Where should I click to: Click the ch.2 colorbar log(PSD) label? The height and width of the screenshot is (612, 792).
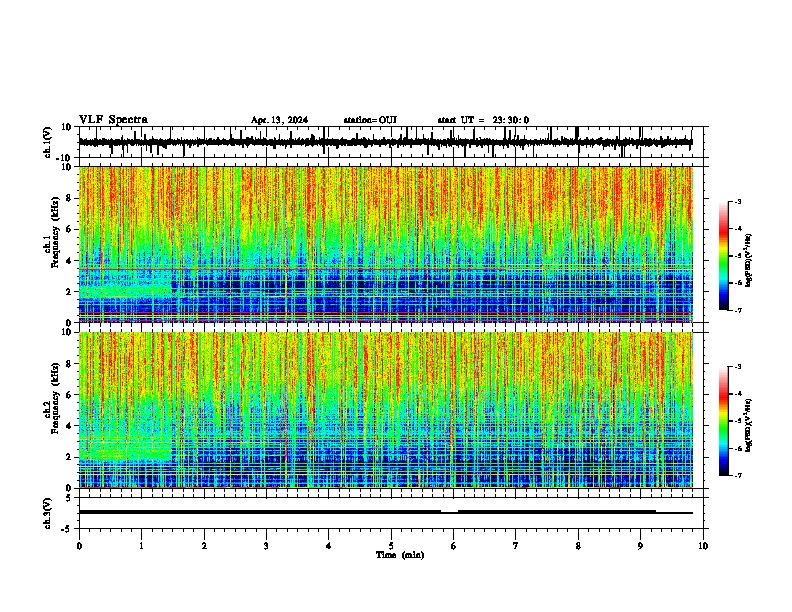point(748,425)
